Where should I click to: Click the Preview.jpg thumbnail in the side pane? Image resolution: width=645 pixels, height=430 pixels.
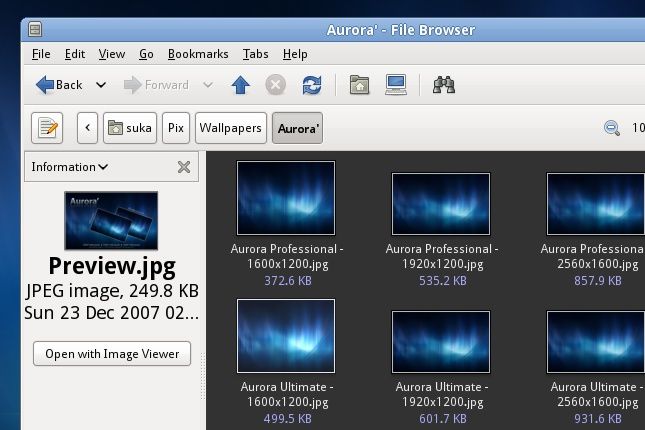[111, 221]
